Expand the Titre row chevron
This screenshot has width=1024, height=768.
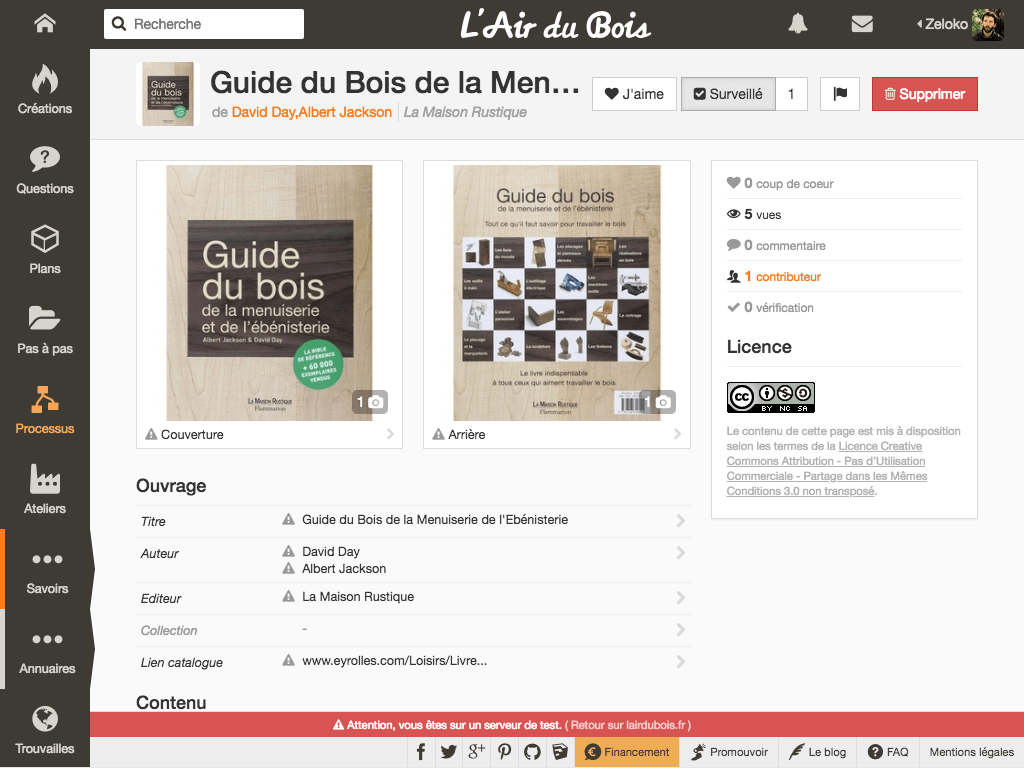tap(680, 520)
